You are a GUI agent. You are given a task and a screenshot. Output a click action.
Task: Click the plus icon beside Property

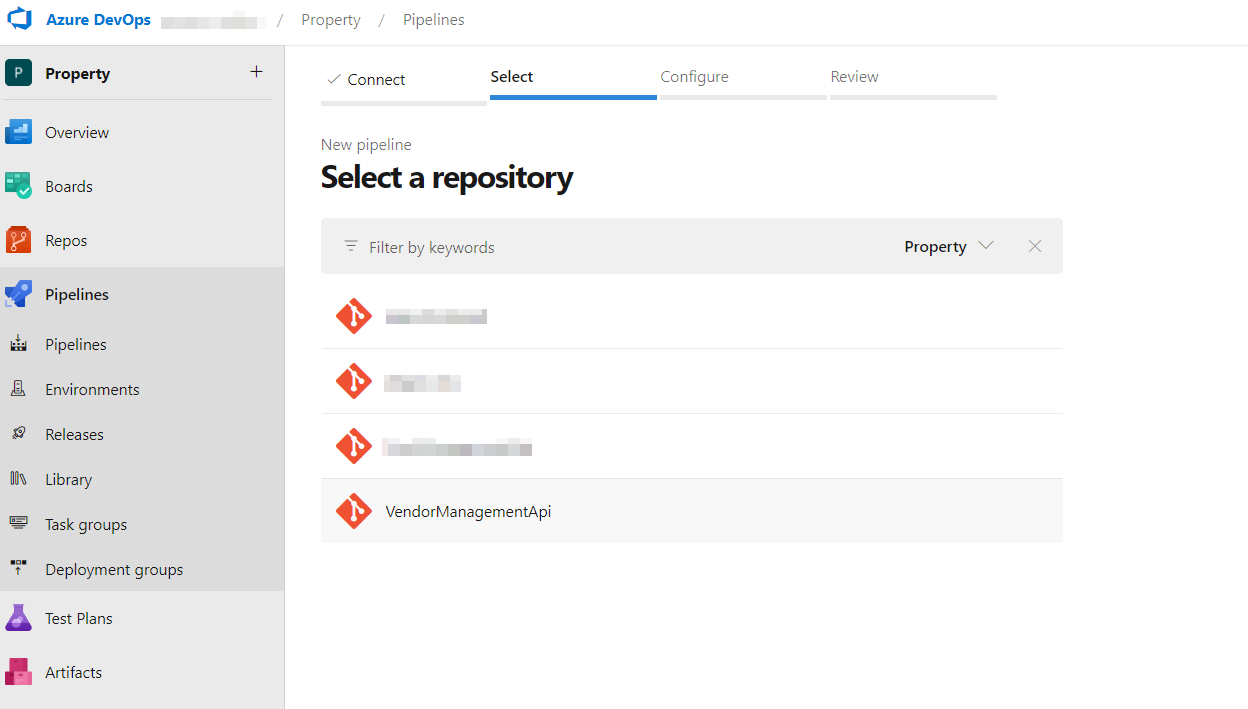click(x=256, y=72)
